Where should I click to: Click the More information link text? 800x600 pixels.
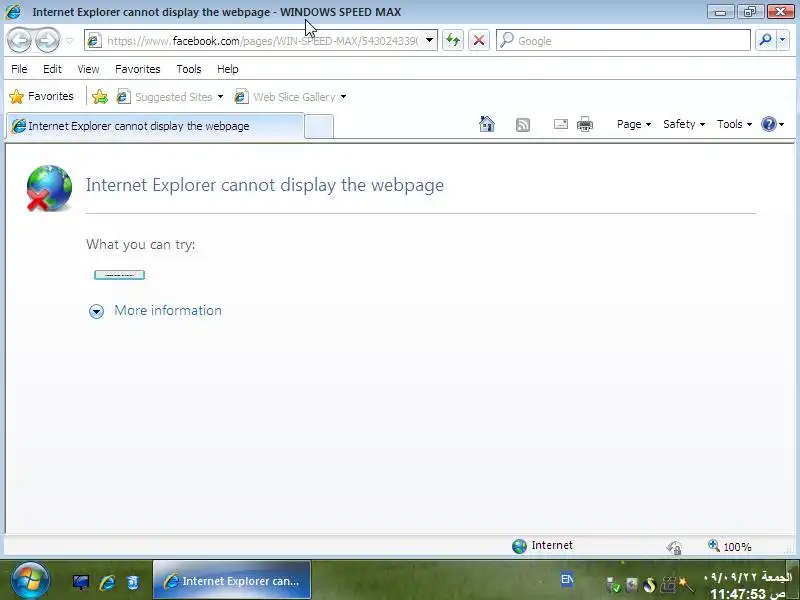168,310
